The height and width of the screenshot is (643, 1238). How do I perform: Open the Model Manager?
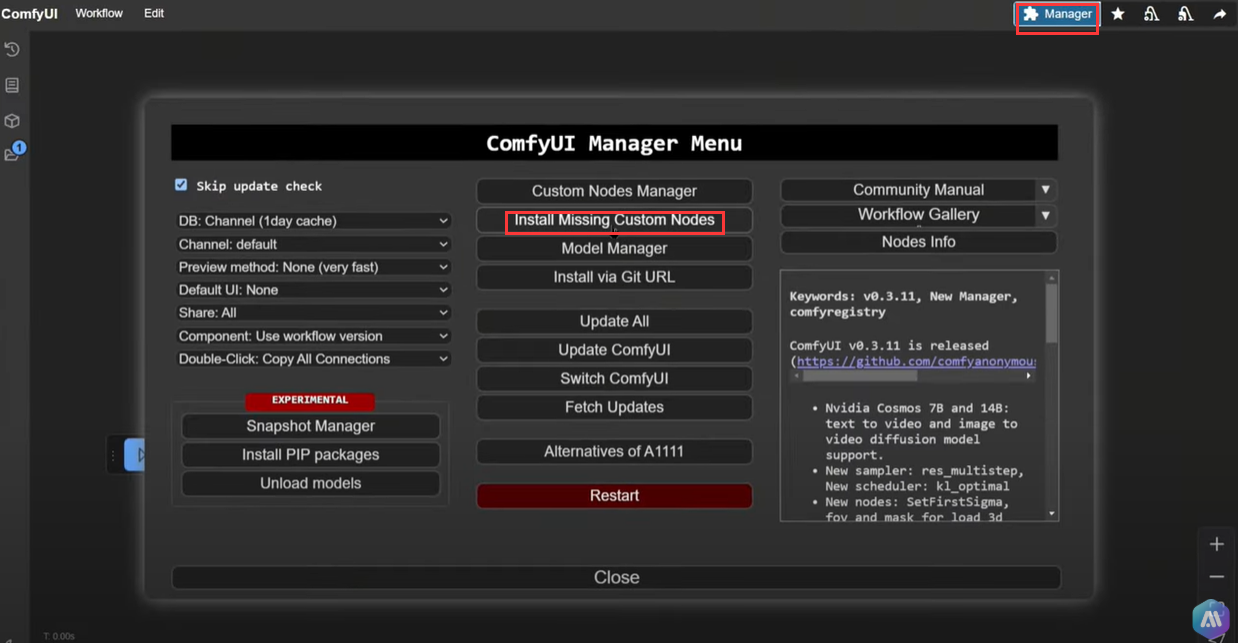614,248
